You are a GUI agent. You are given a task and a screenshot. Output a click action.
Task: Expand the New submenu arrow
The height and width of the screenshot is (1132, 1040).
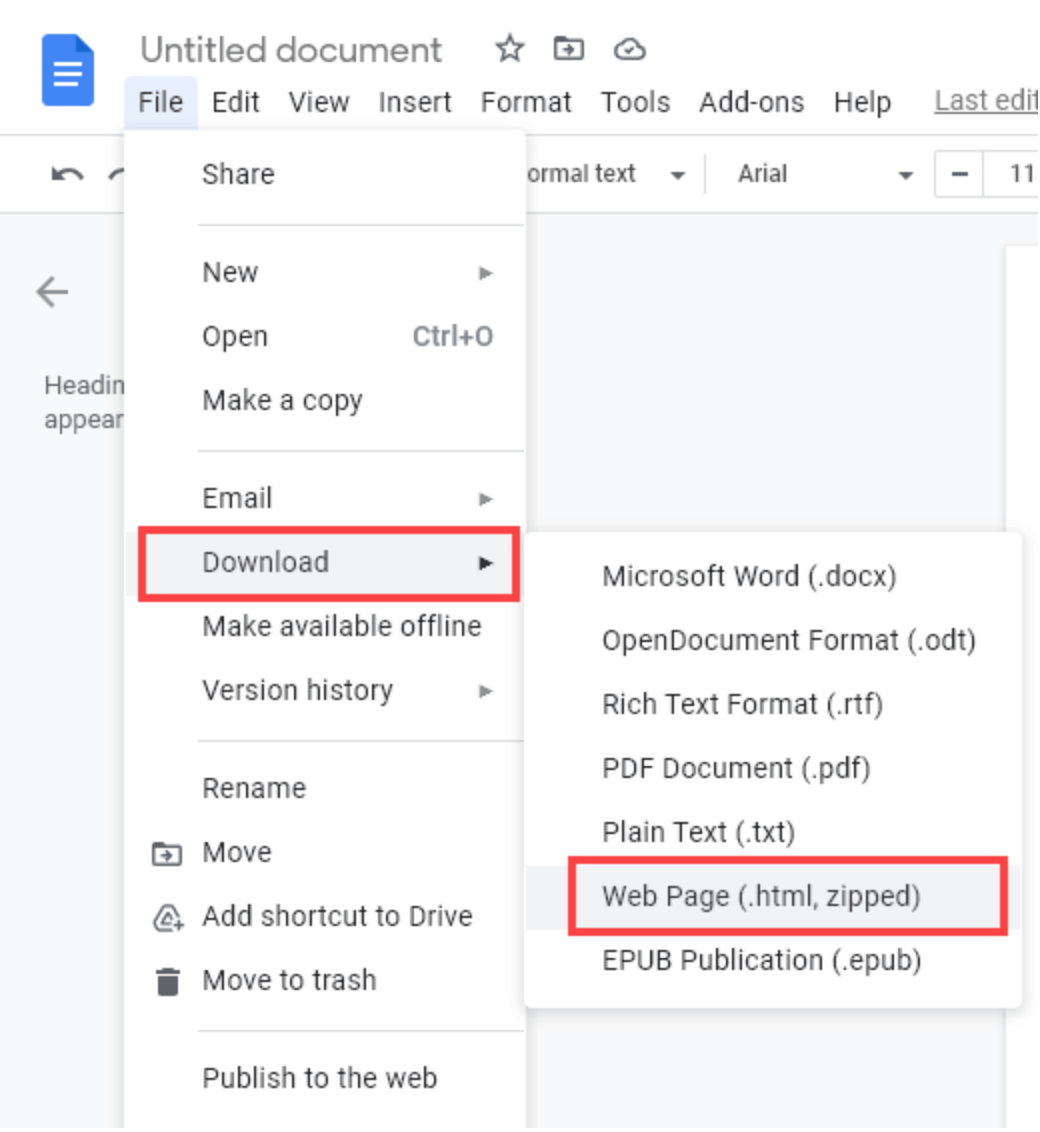coord(487,272)
